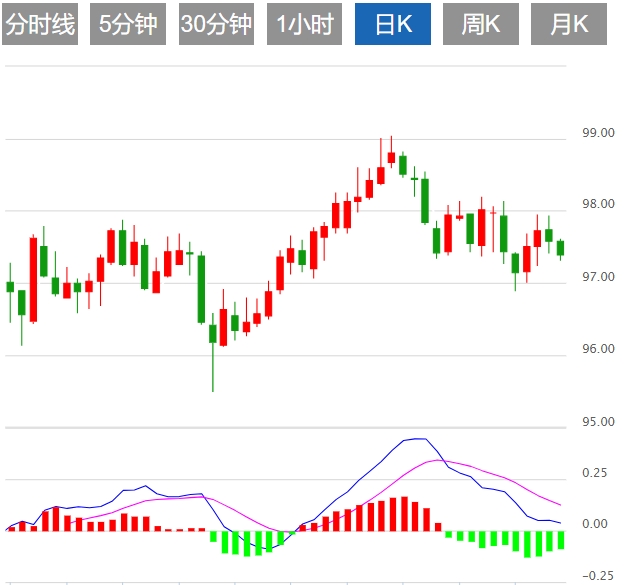Click the rightmost green MACD histogram bar
This screenshot has height=585, width=633.
(560, 540)
